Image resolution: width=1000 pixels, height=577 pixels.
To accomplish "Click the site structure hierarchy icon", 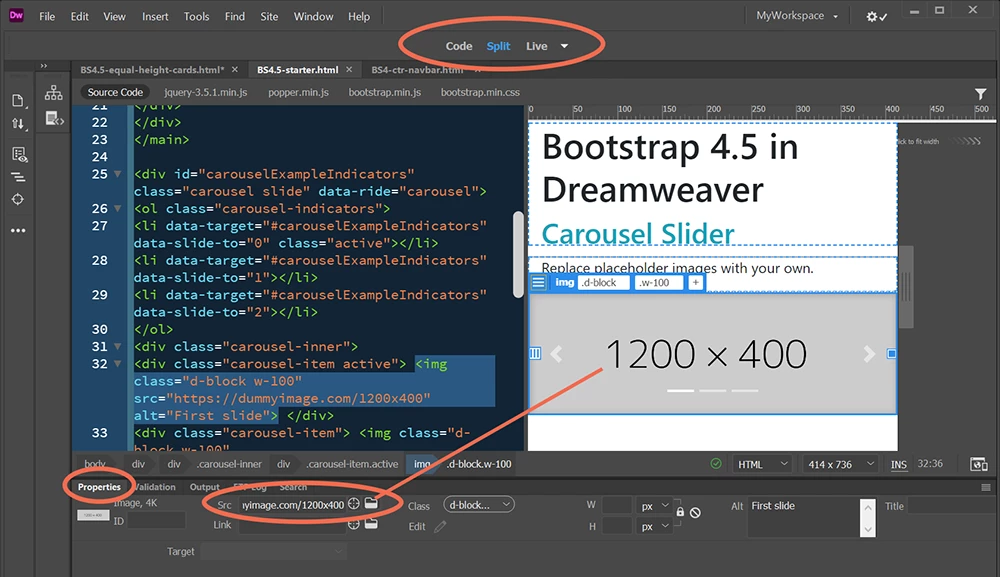I will pyautogui.click(x=54, y=92).
